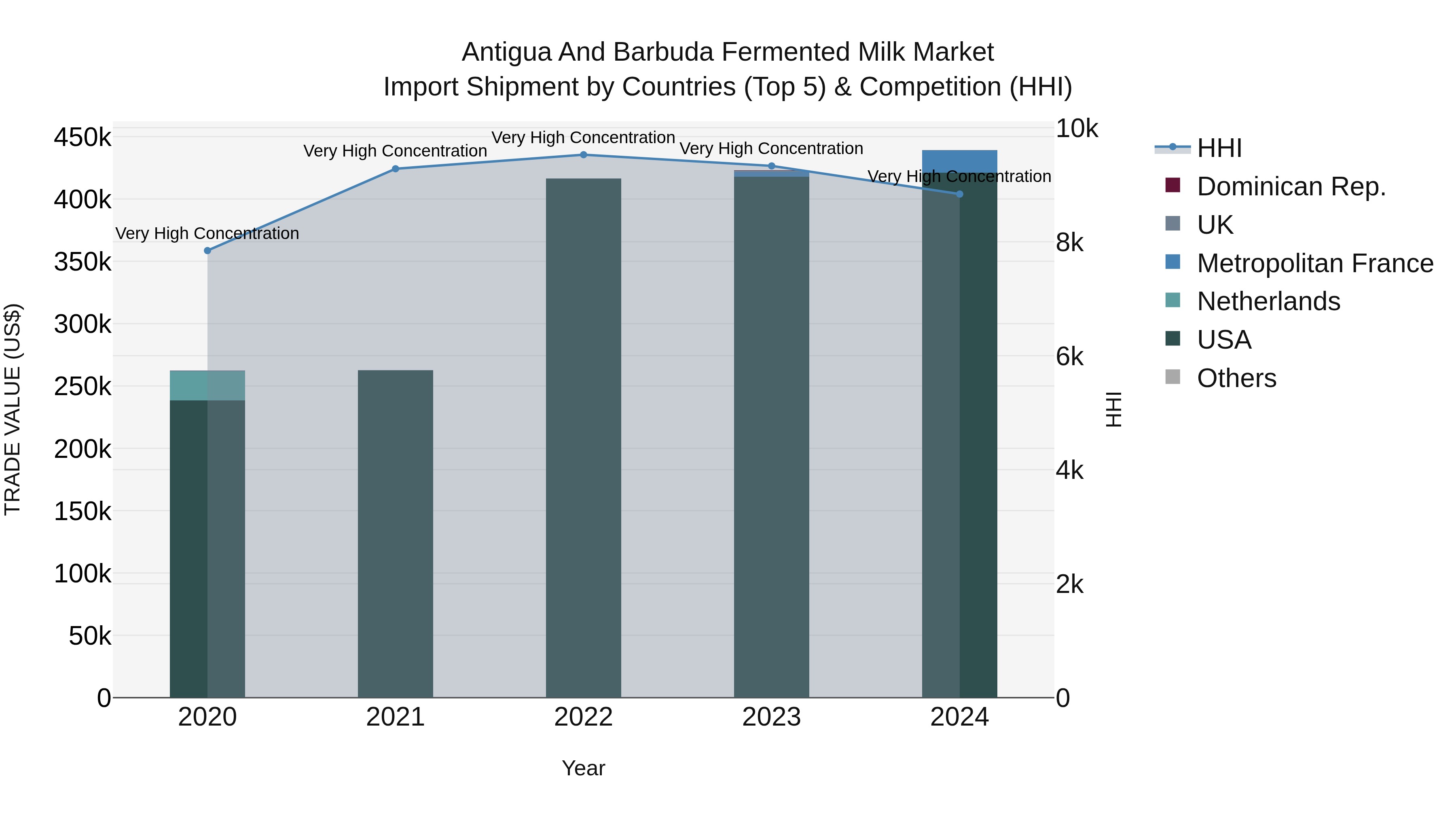Click the HHI data point for 2022
This screenshot has width=1456, height=819.
584,155
